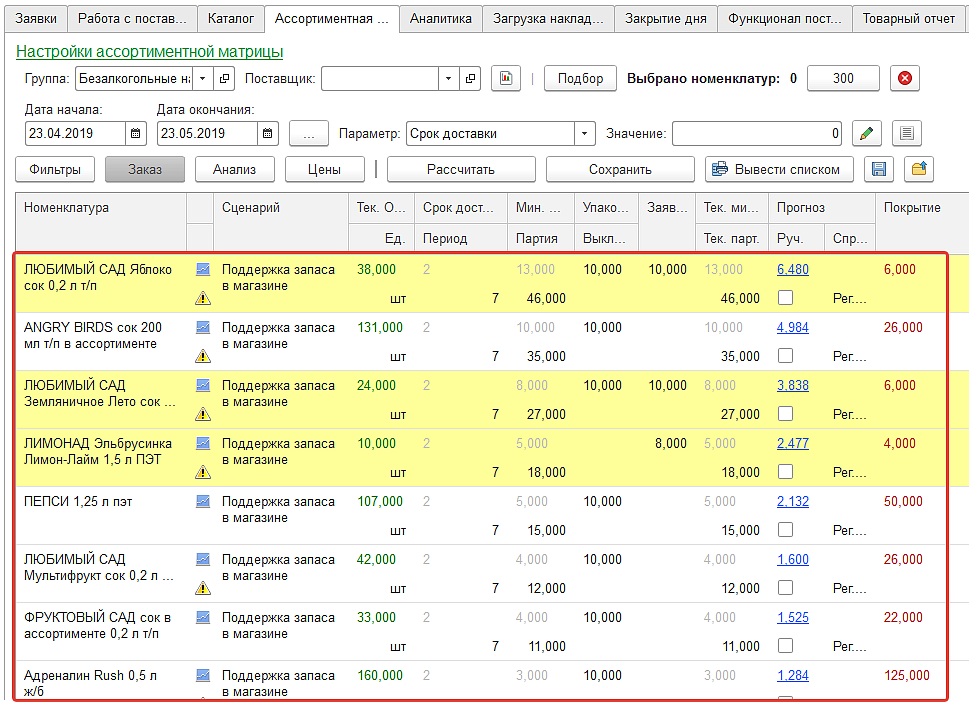
Task: Click chart icon for ПЕПСИ 1,25 л row
Action: 203,502
